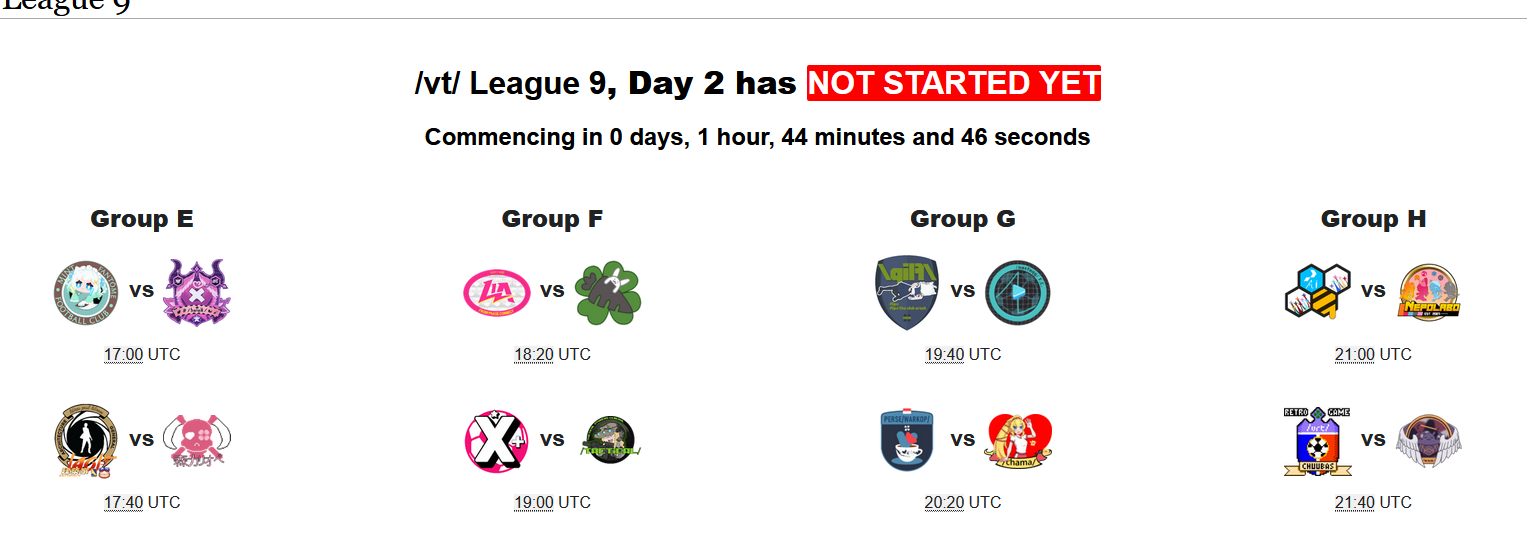Open the pink skull crossbones logo
This screenshot has width=1527, height=548.
coord(197,441)
